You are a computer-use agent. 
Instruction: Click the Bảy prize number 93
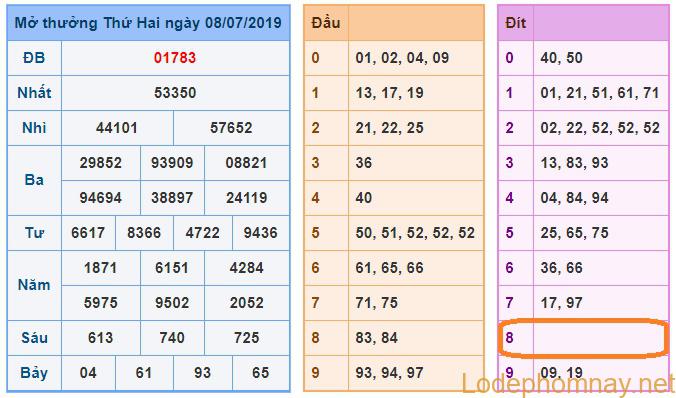tap(203, 373)
